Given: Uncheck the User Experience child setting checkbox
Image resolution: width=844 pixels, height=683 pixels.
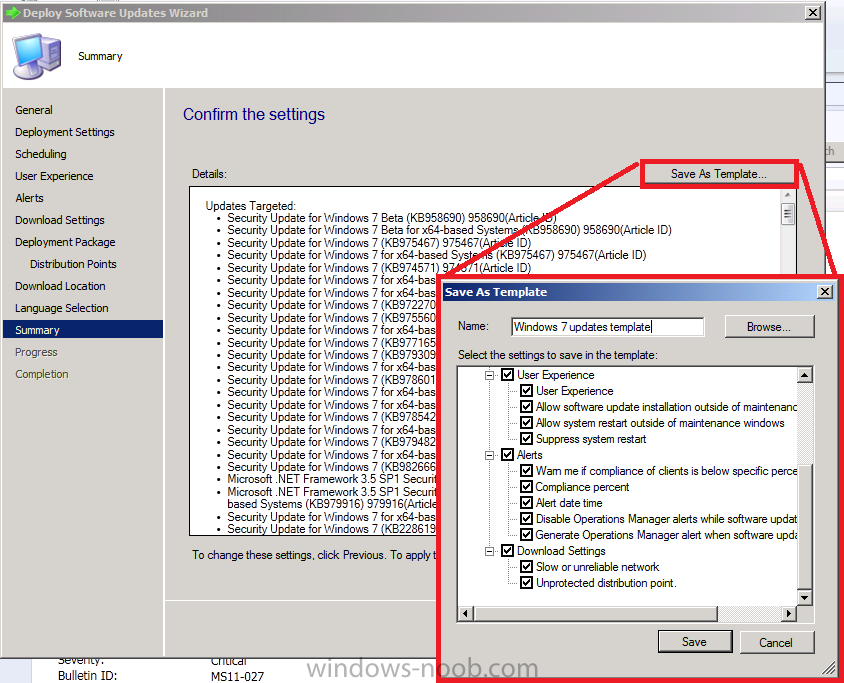Looking at the screenshot, I should 526,391.
